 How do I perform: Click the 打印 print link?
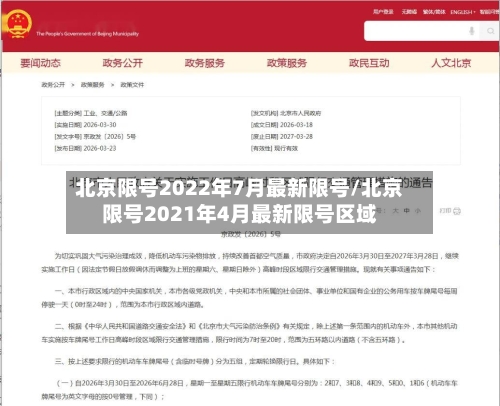coord(445,211)
